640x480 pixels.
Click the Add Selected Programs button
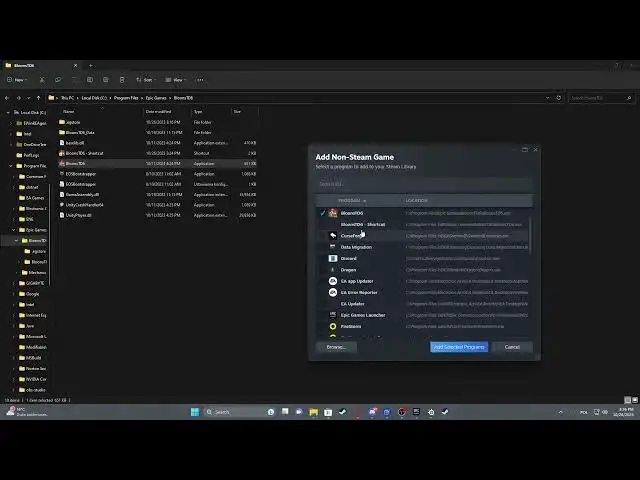coord(459,347)
